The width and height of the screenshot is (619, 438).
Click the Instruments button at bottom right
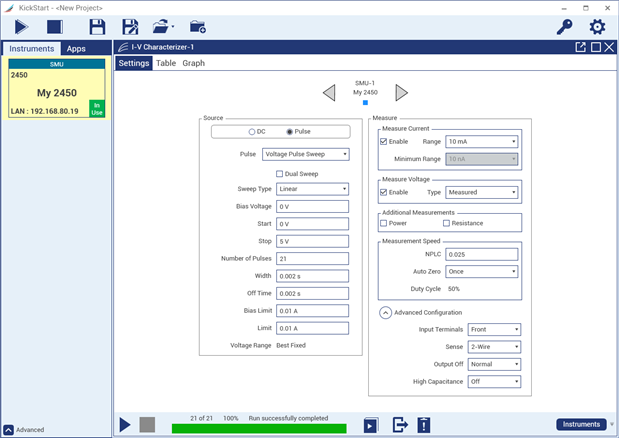pos(581,424)
